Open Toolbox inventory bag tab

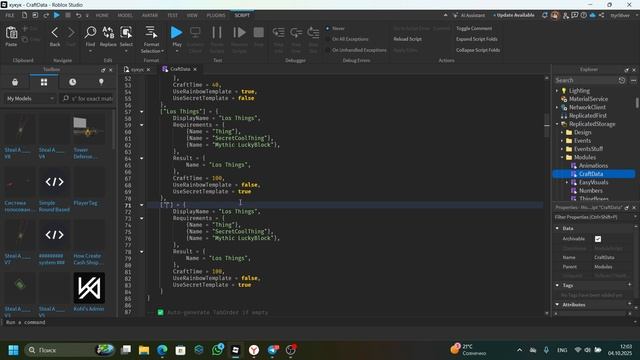pos(15,82)
